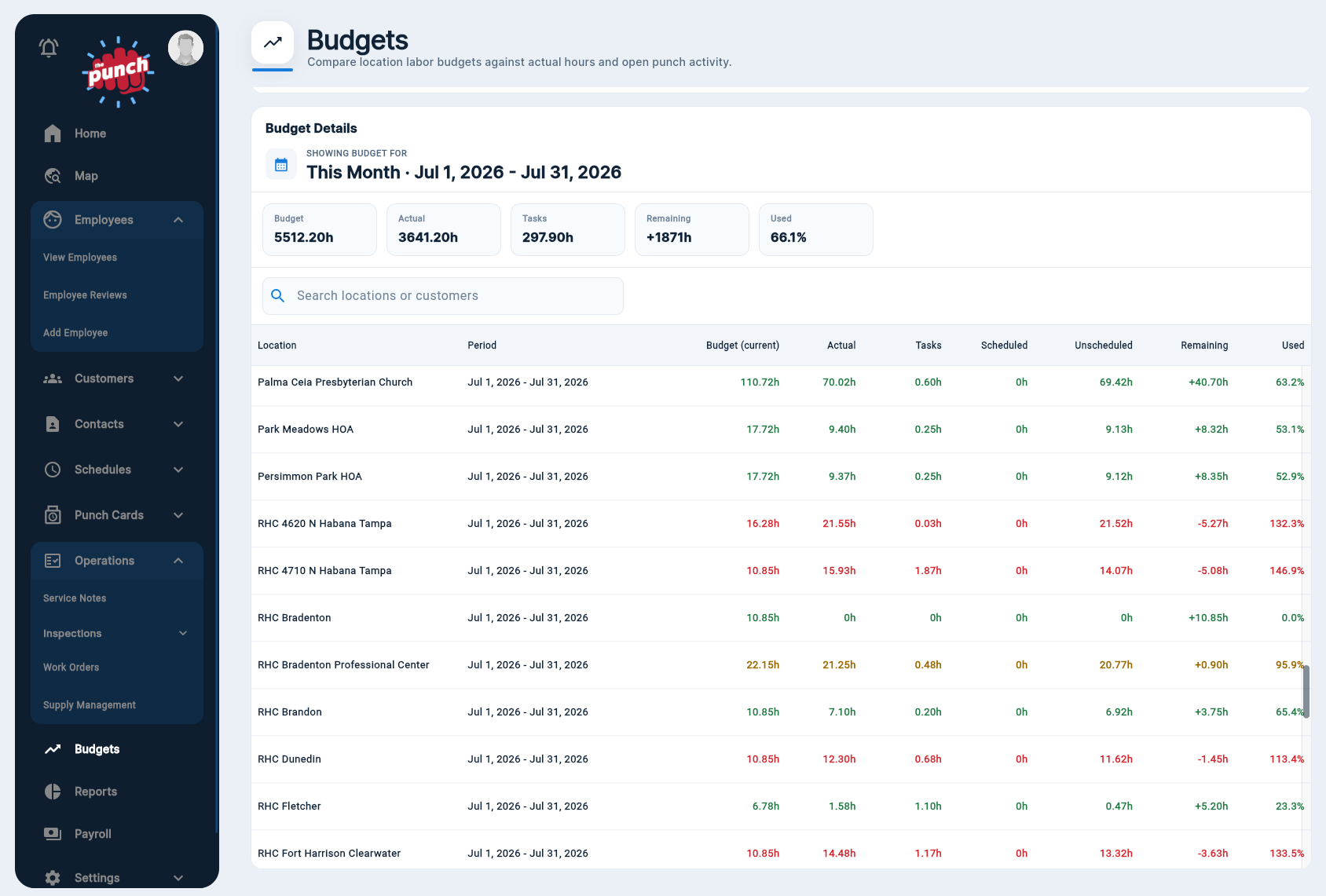Open Supply Management submenu item
The height and width of the screenshot is (896, 1326).
pos(90,705)
